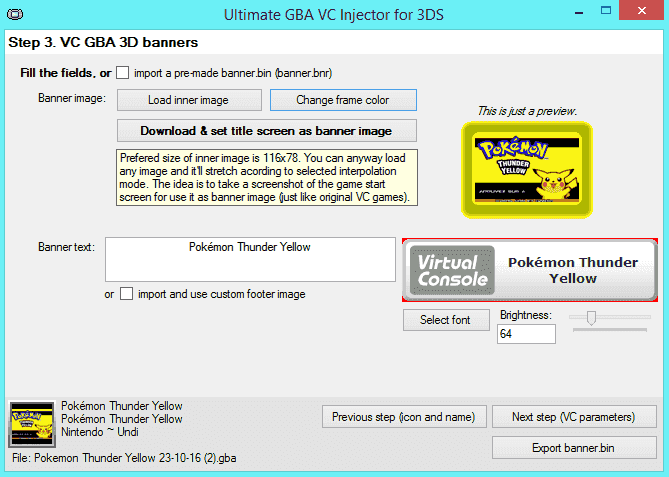Click into the Brightness value field

[526, 334]
